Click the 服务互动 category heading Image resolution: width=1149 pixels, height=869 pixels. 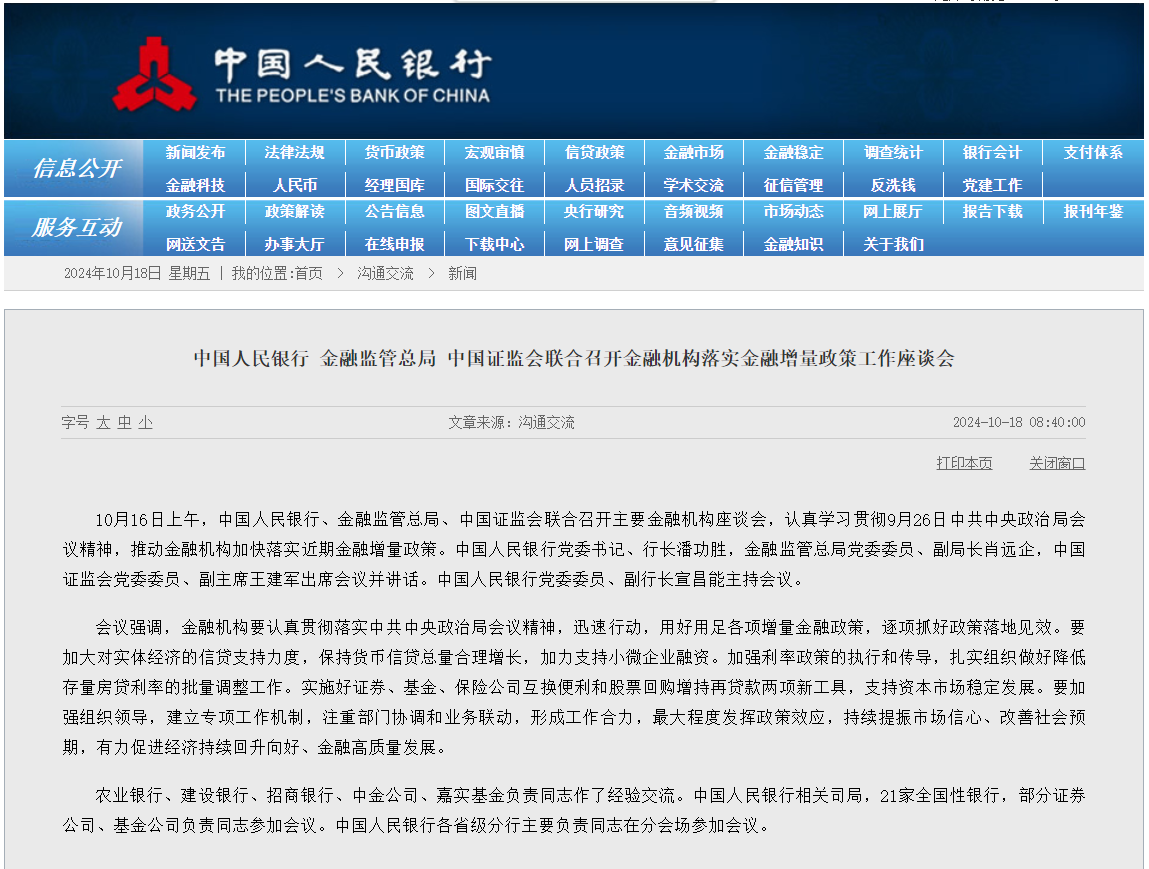(x=77, y=227)
